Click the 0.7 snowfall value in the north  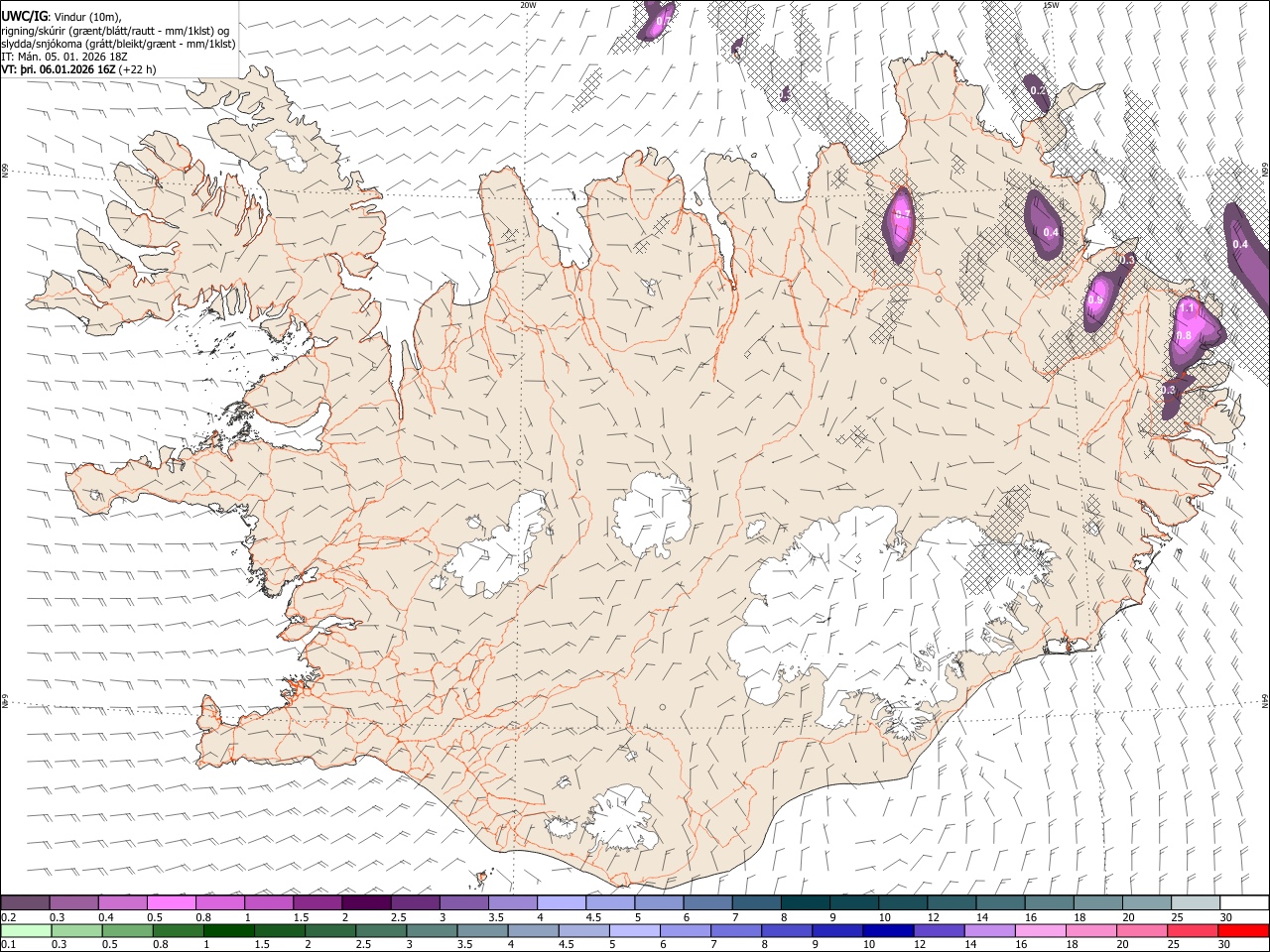click(x=902, y=214)
